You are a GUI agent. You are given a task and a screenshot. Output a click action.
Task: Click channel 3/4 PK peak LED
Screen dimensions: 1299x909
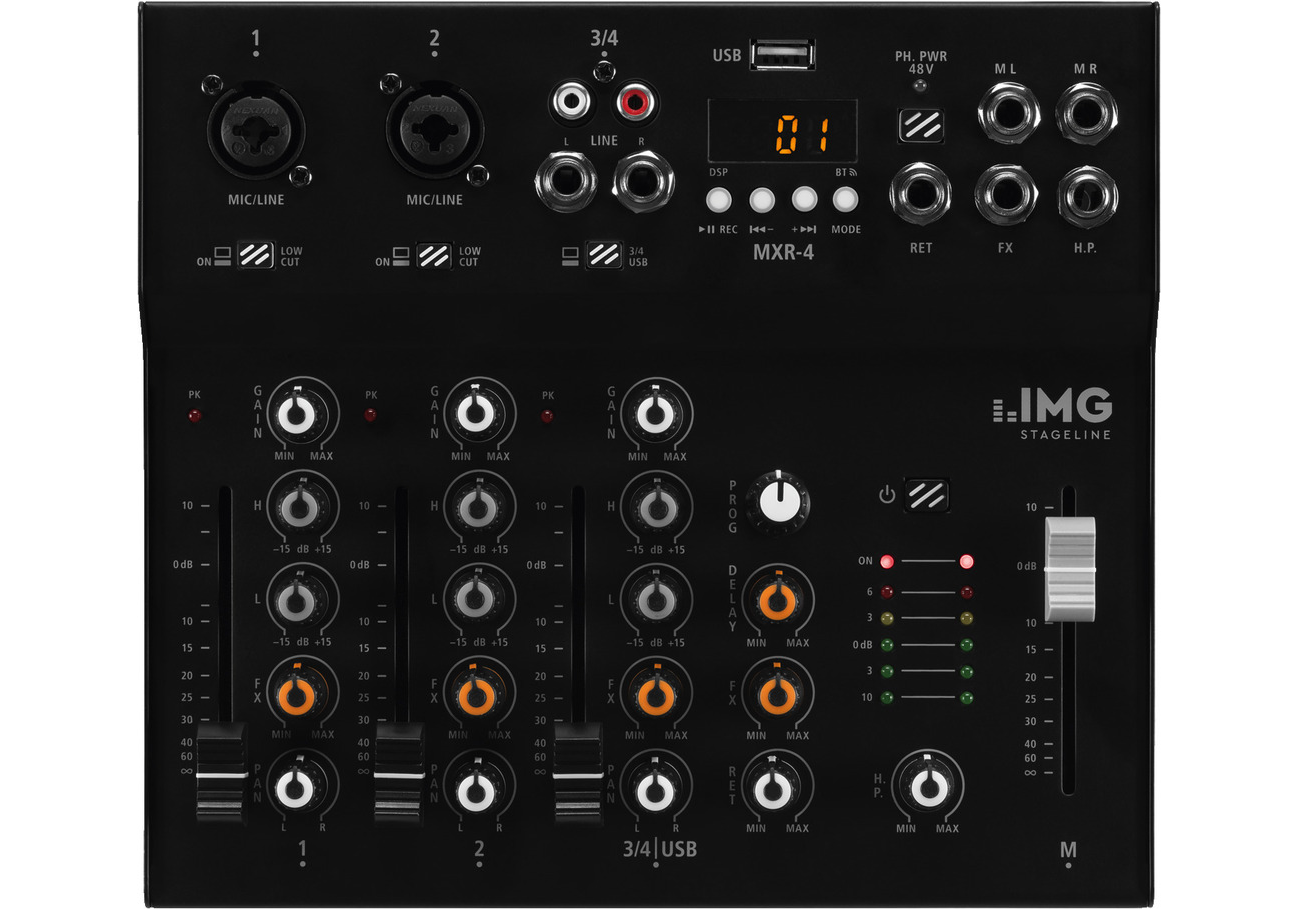547,415
